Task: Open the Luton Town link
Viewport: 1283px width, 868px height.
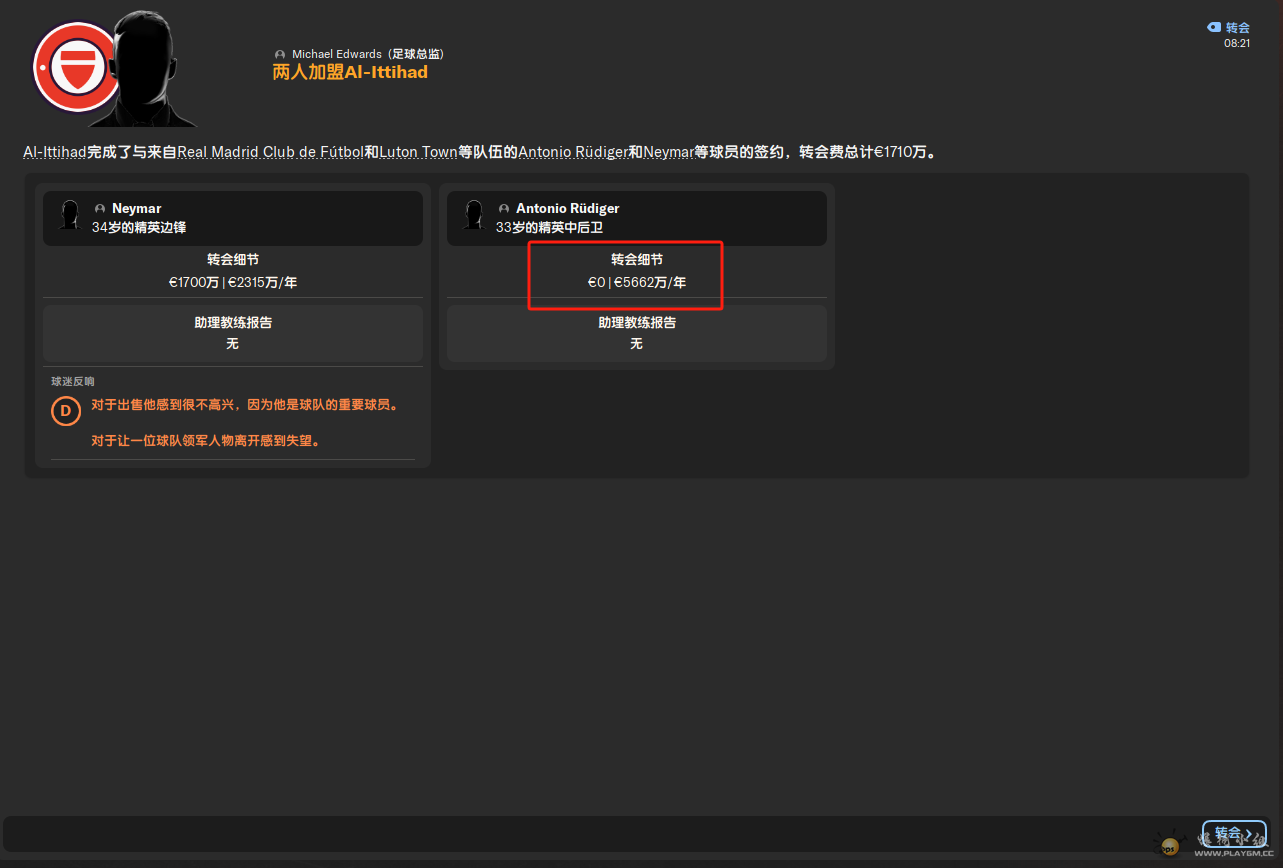Action: coord(418,153)
